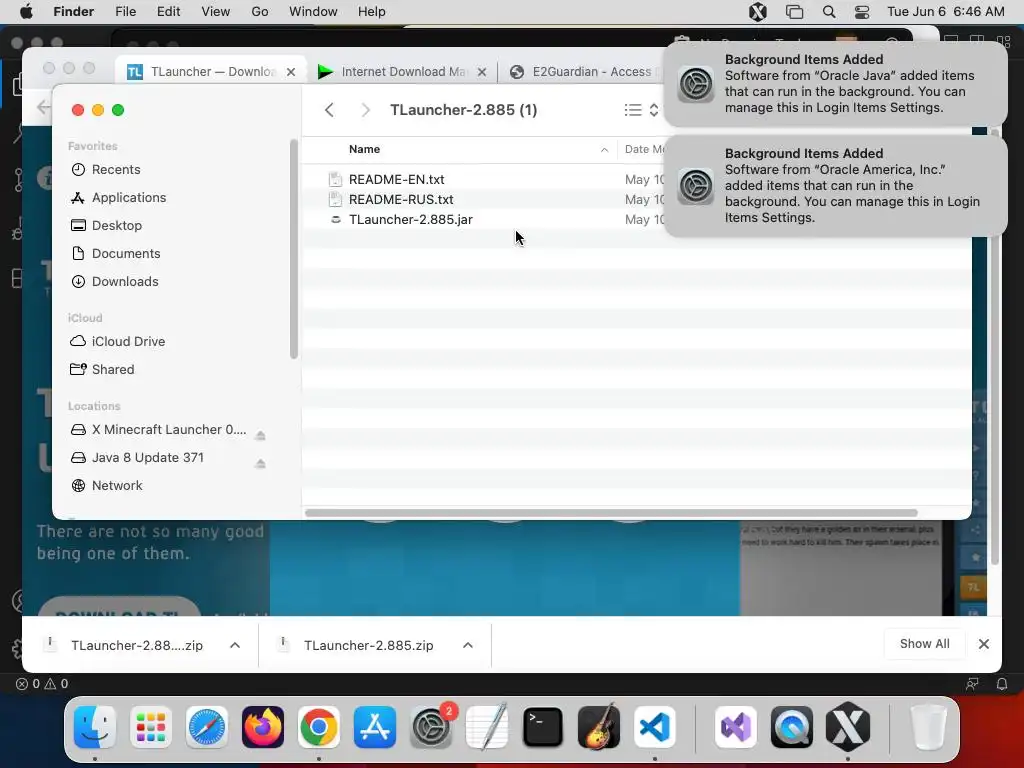Close the Chrome downloads bar

click(x=984, y=644)
